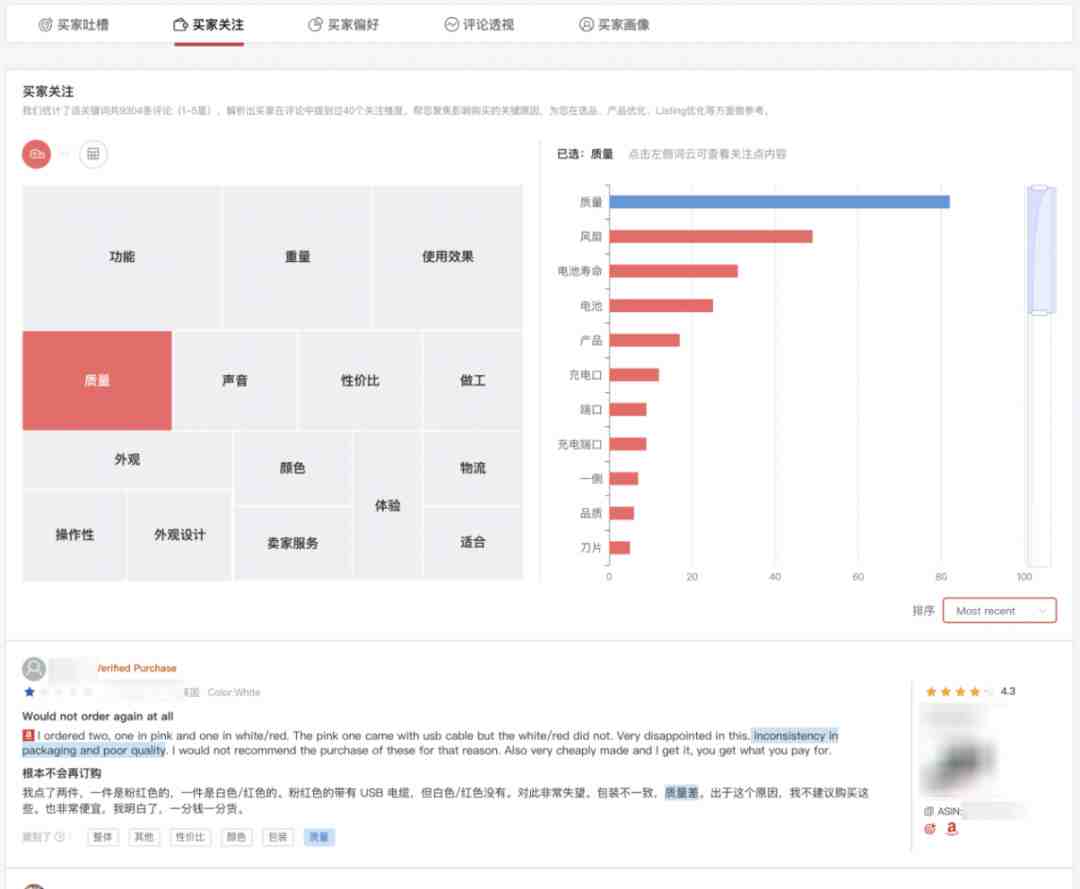Screen dimensions: 1080x889
Task: Click the 整体 tag
Action: pyautogui.click(x=103, y=837)
